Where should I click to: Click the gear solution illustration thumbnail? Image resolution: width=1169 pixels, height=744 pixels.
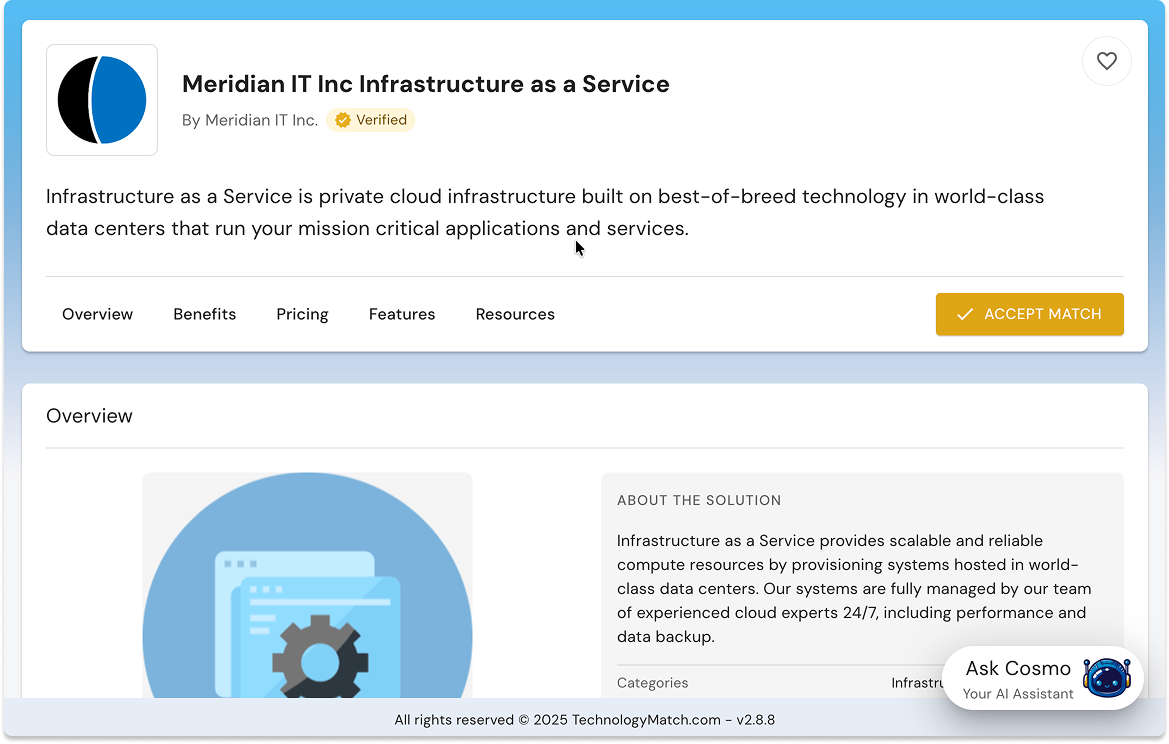(307, 585)
